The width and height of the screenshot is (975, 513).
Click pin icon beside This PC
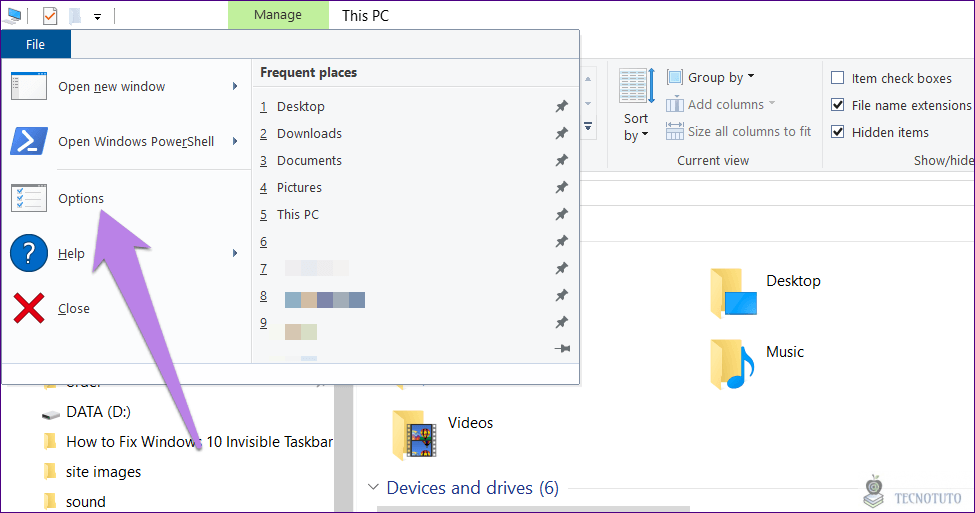561,215
